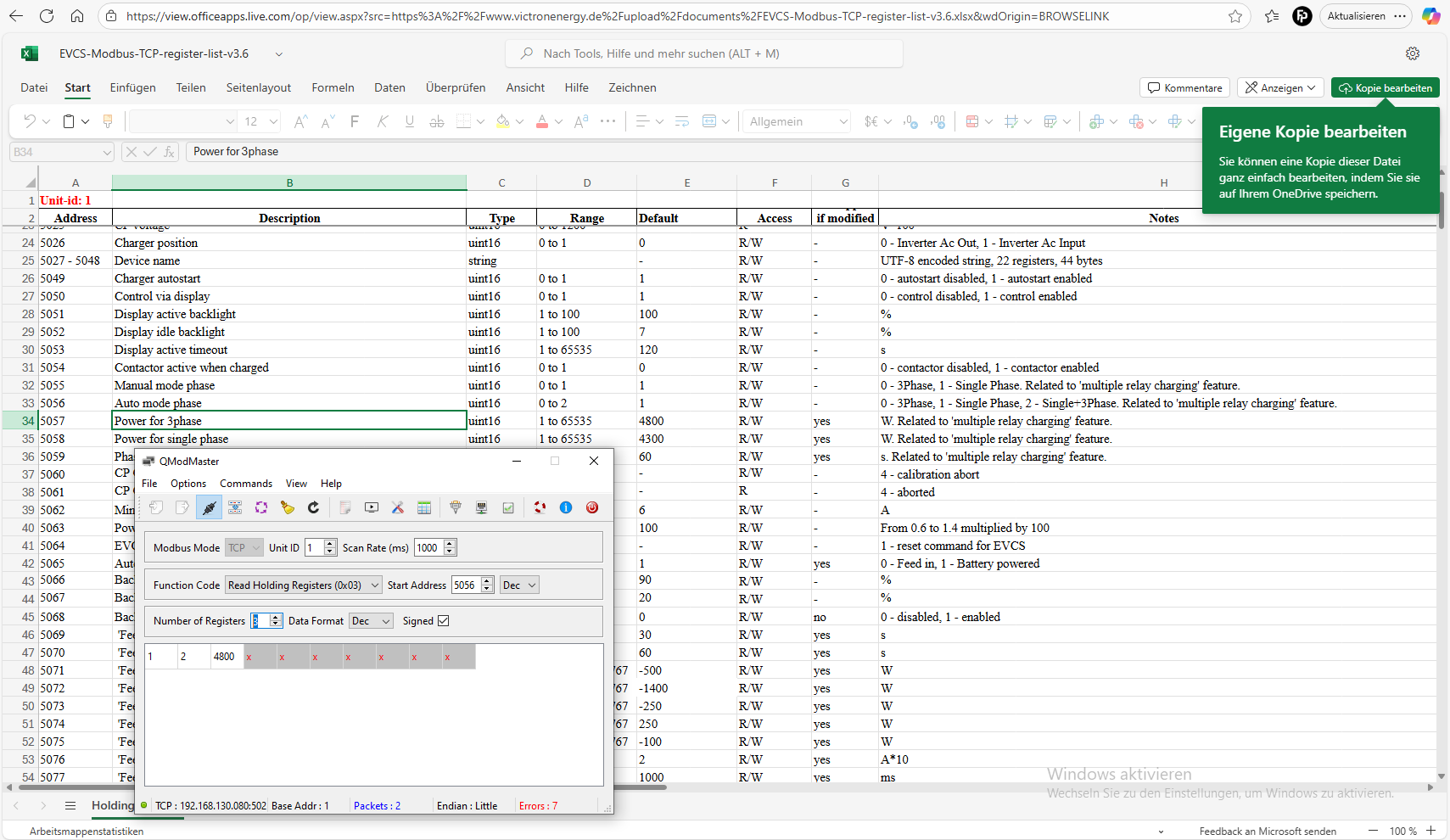Click the format painter brush icon
Screen dimensions: 1450x840
click(x=108, y=121)
